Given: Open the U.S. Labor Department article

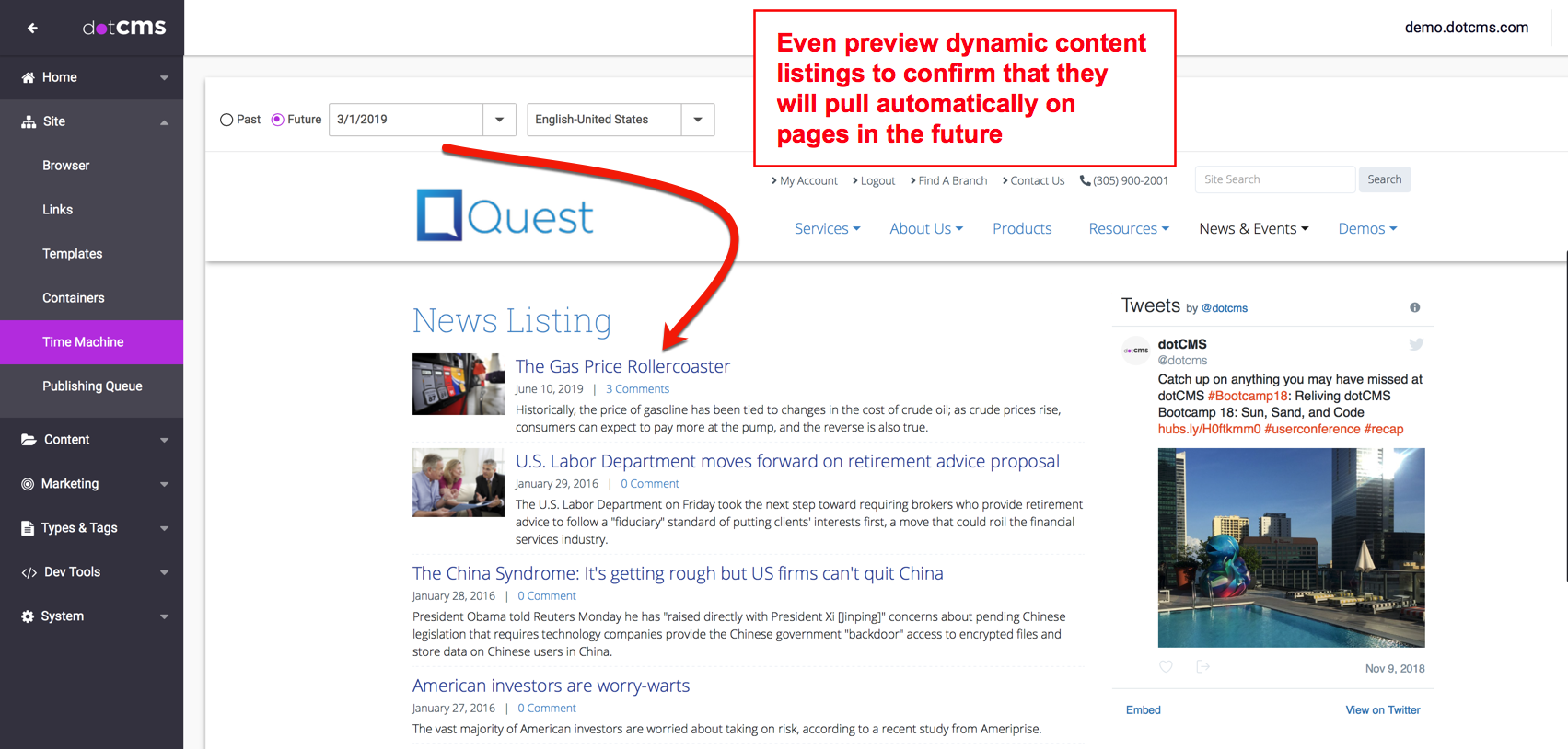Looking at the screenshot, I should click(x=787, y=461).
